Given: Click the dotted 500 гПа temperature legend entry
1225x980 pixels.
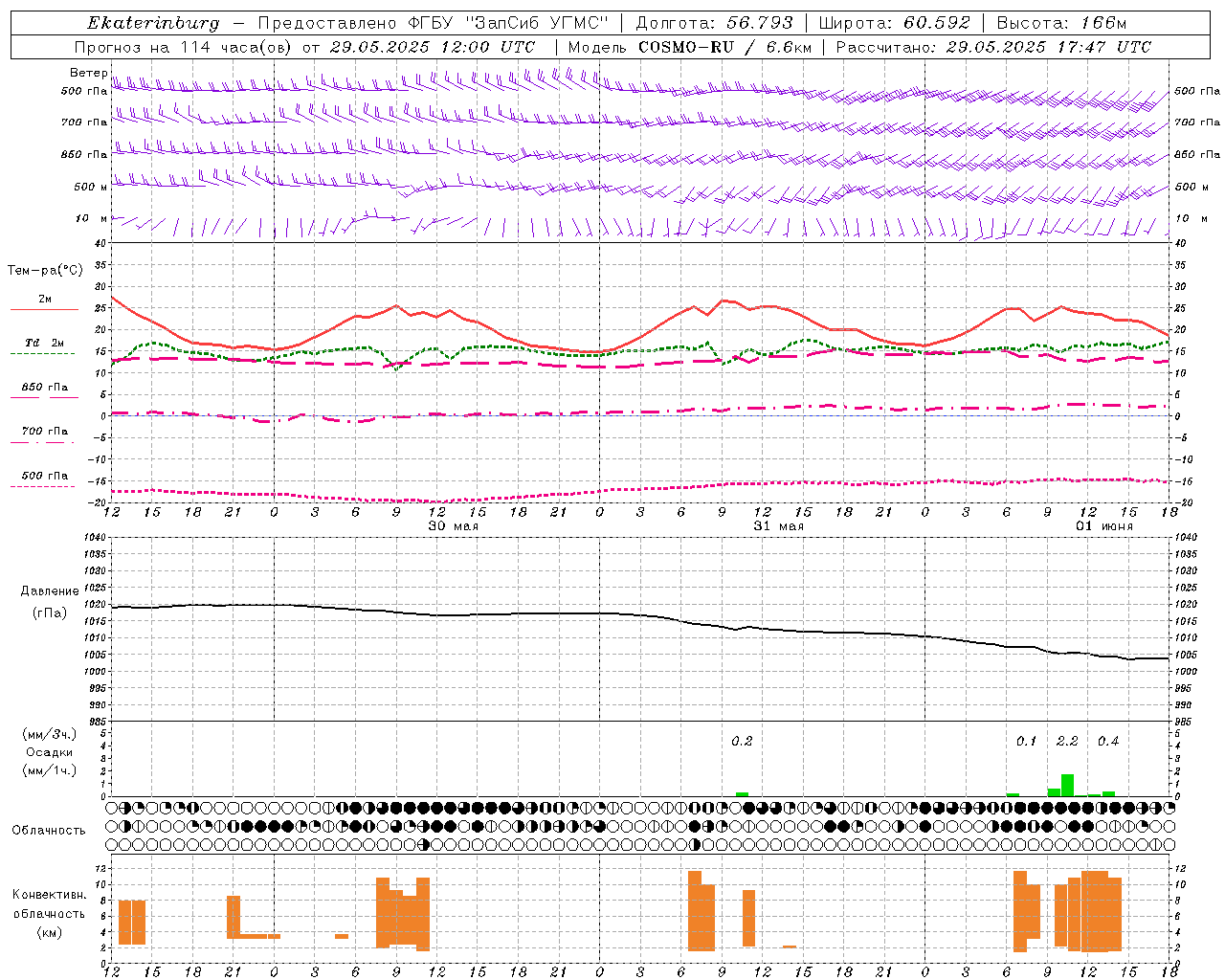Looking at the screenshot, I should click(44, 476).
